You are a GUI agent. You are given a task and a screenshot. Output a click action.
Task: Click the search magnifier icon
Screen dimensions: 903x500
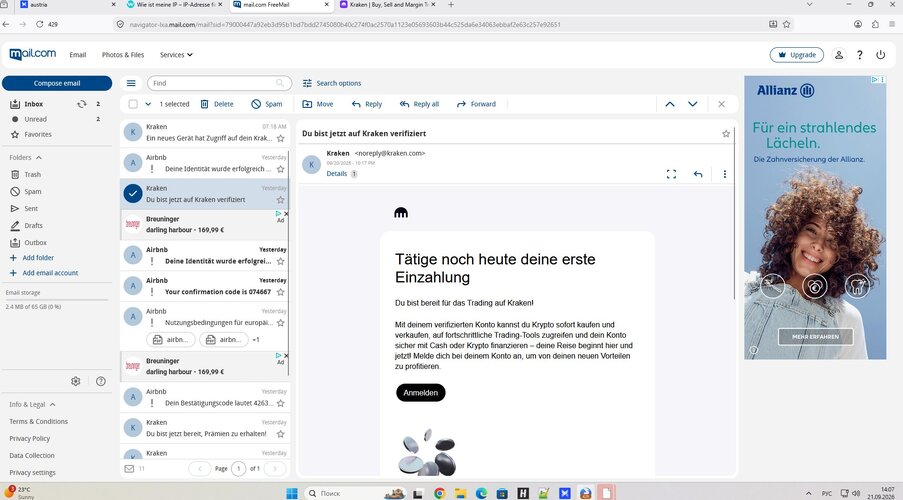click(280, 83)
